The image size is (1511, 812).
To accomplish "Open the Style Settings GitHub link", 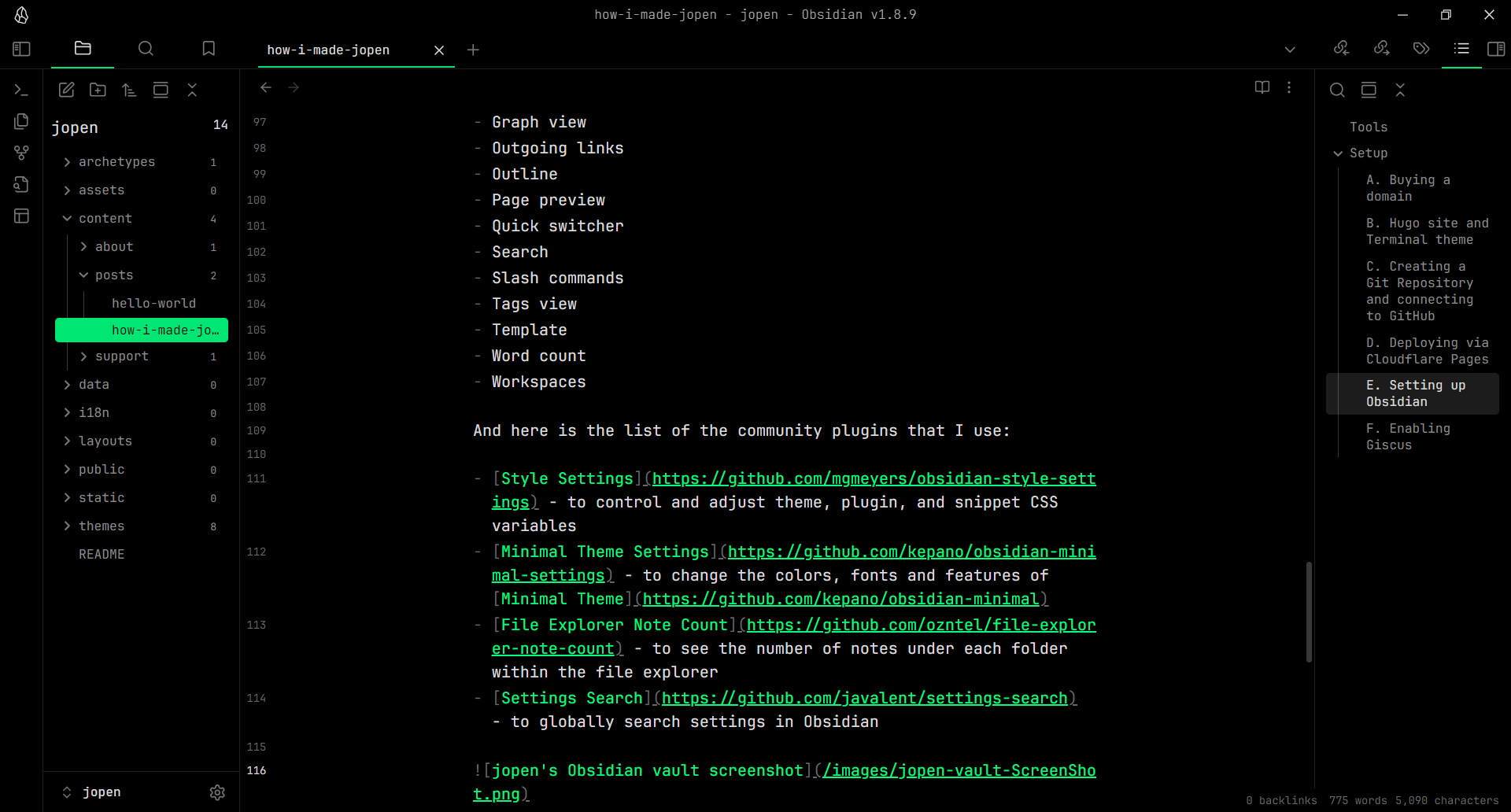I will pyautogui.click(x=874, y=478).
